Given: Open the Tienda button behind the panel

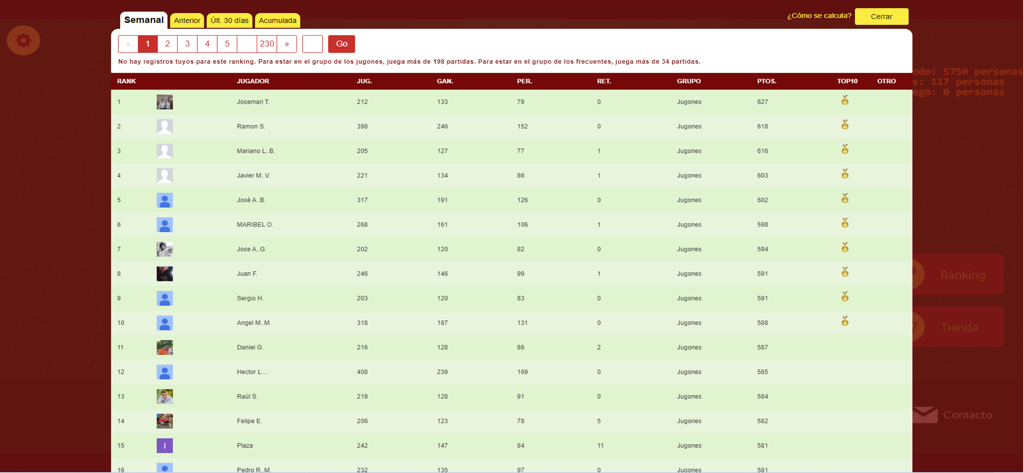Looking at the screenshot, I should [958, 327].
